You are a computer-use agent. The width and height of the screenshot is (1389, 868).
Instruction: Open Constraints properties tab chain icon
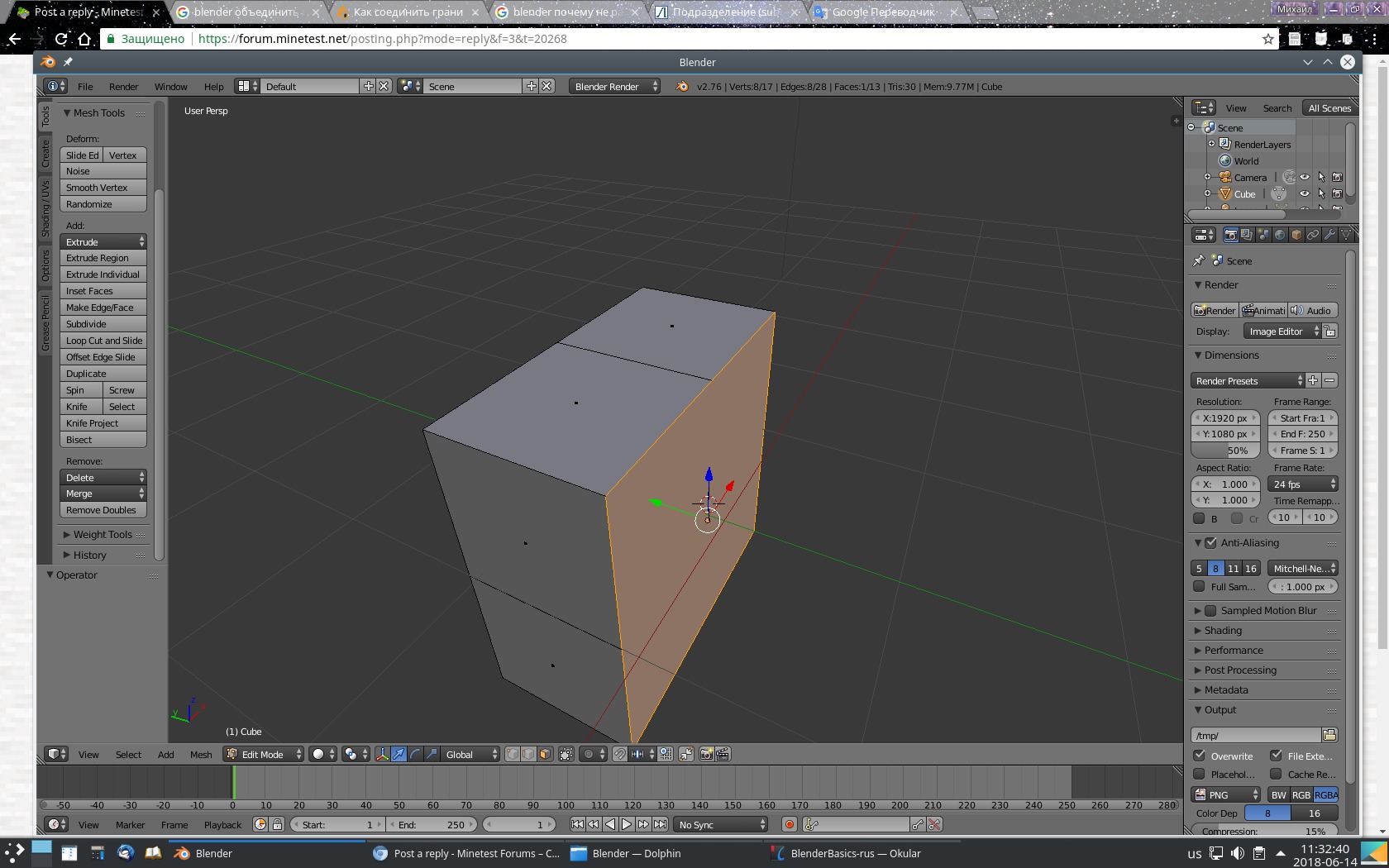pyautogui.click(x=1313, y=235)
